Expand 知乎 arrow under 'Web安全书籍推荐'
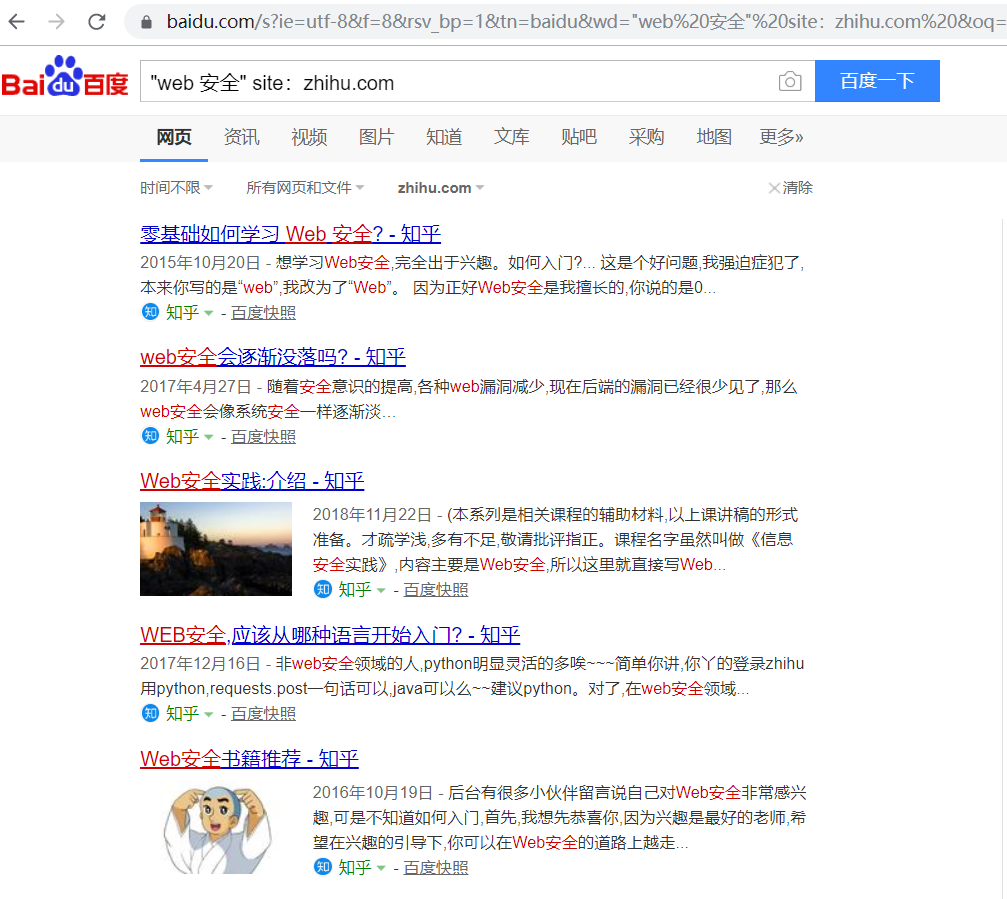1007x899 pixels. click(381, 868)
